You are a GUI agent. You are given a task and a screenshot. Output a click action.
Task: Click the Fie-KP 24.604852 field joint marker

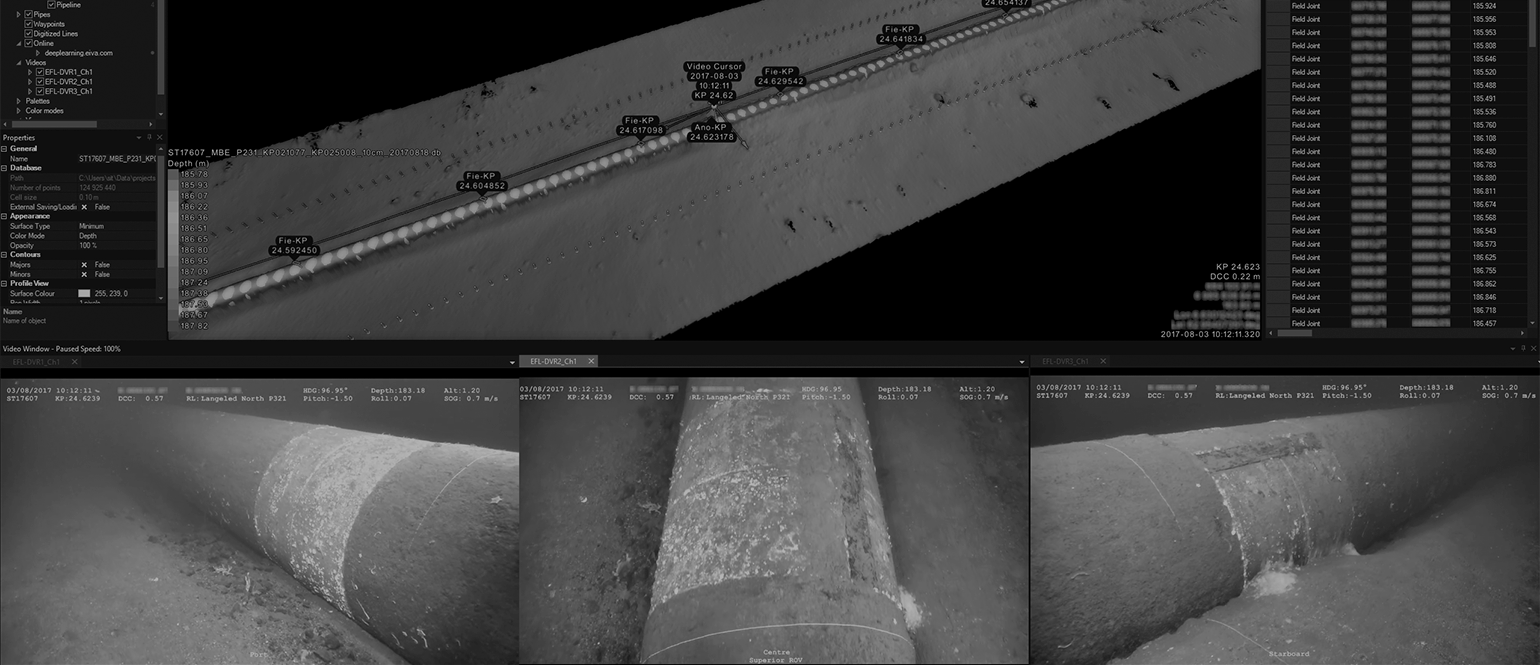click(x=481, y=182)
